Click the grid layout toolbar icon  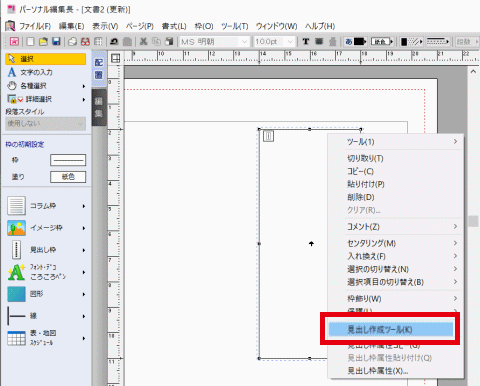[x=98, y=42]
